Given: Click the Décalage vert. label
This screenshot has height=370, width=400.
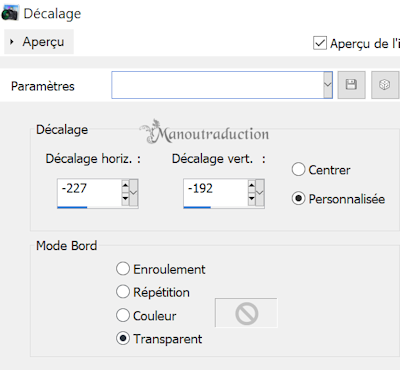Looking at the screenshot, I should (219, 159).
